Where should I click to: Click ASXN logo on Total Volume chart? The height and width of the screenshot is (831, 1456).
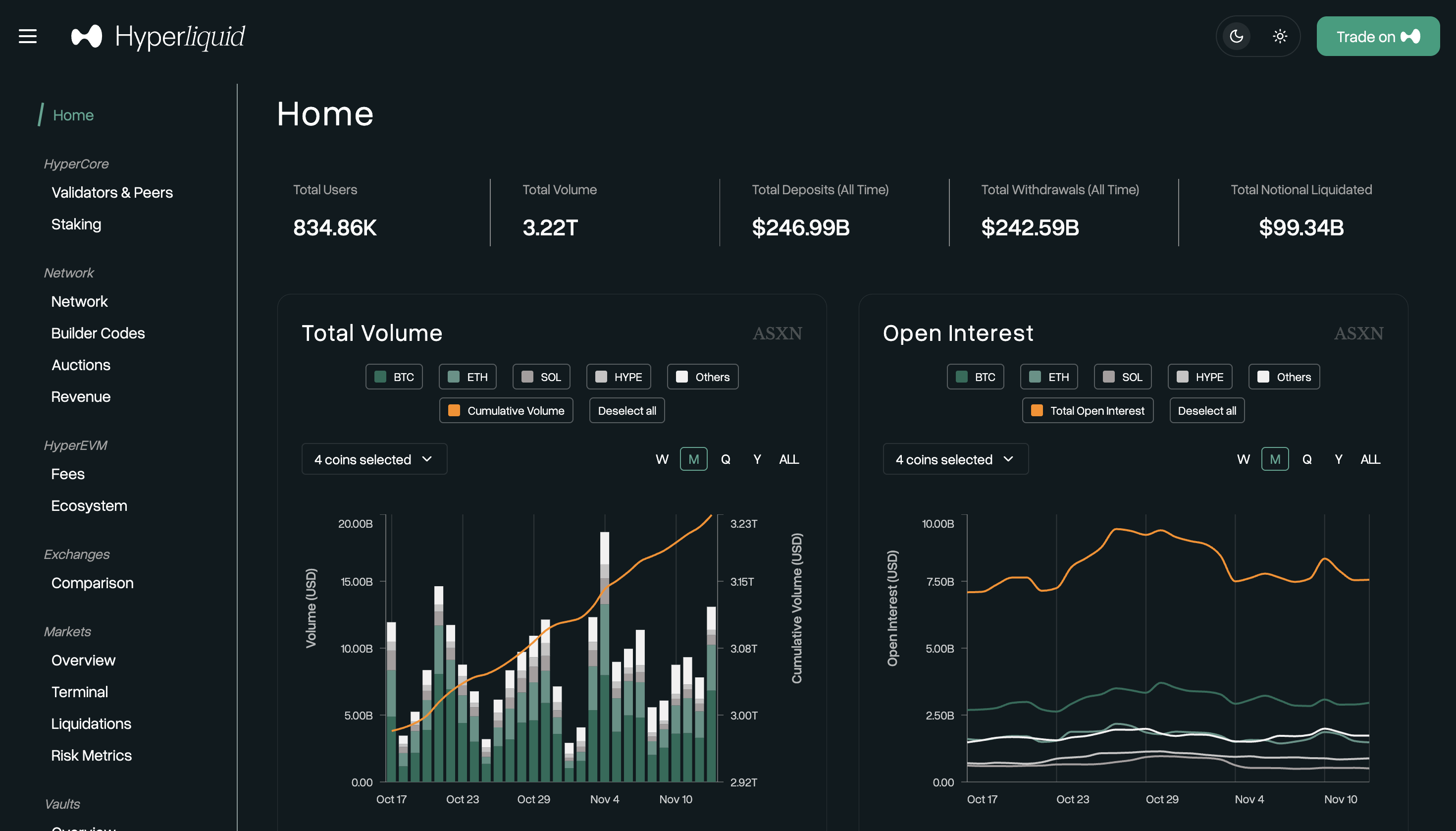point(777,333)
